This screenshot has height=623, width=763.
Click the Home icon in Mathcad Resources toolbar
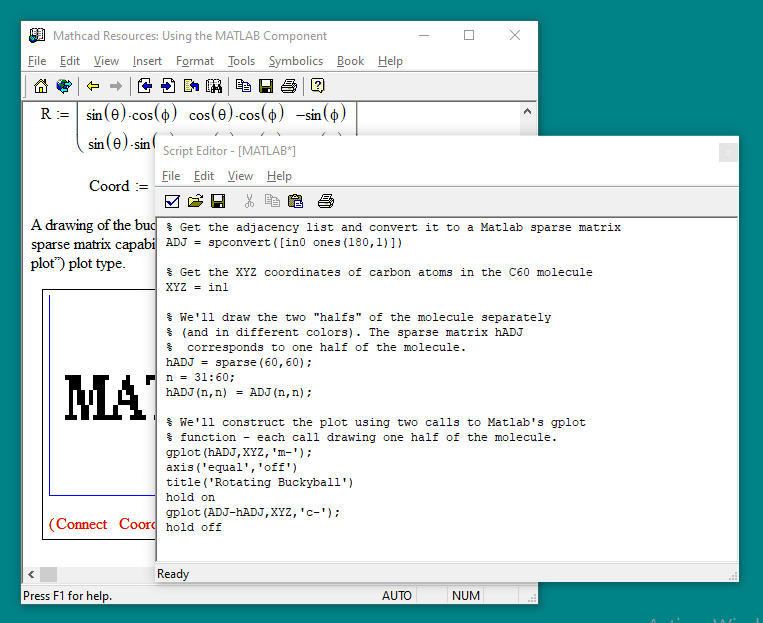tap(41, 86)
